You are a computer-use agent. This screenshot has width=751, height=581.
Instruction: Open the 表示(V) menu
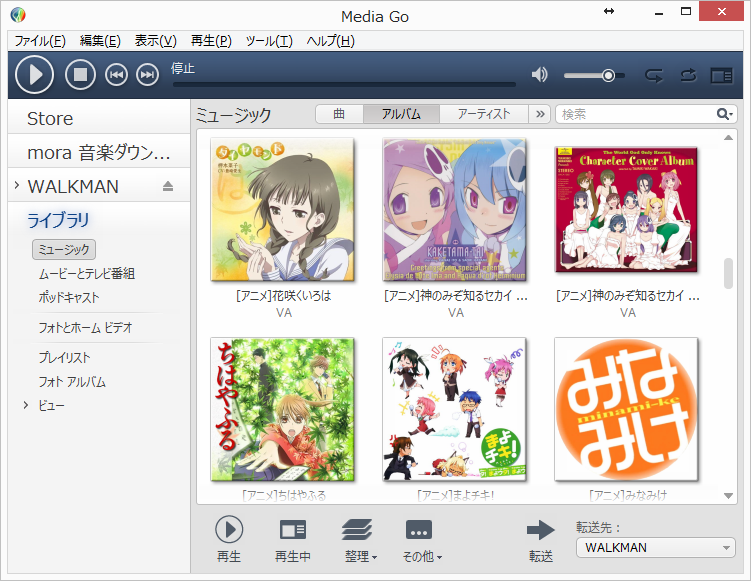[x=155, y=41]
